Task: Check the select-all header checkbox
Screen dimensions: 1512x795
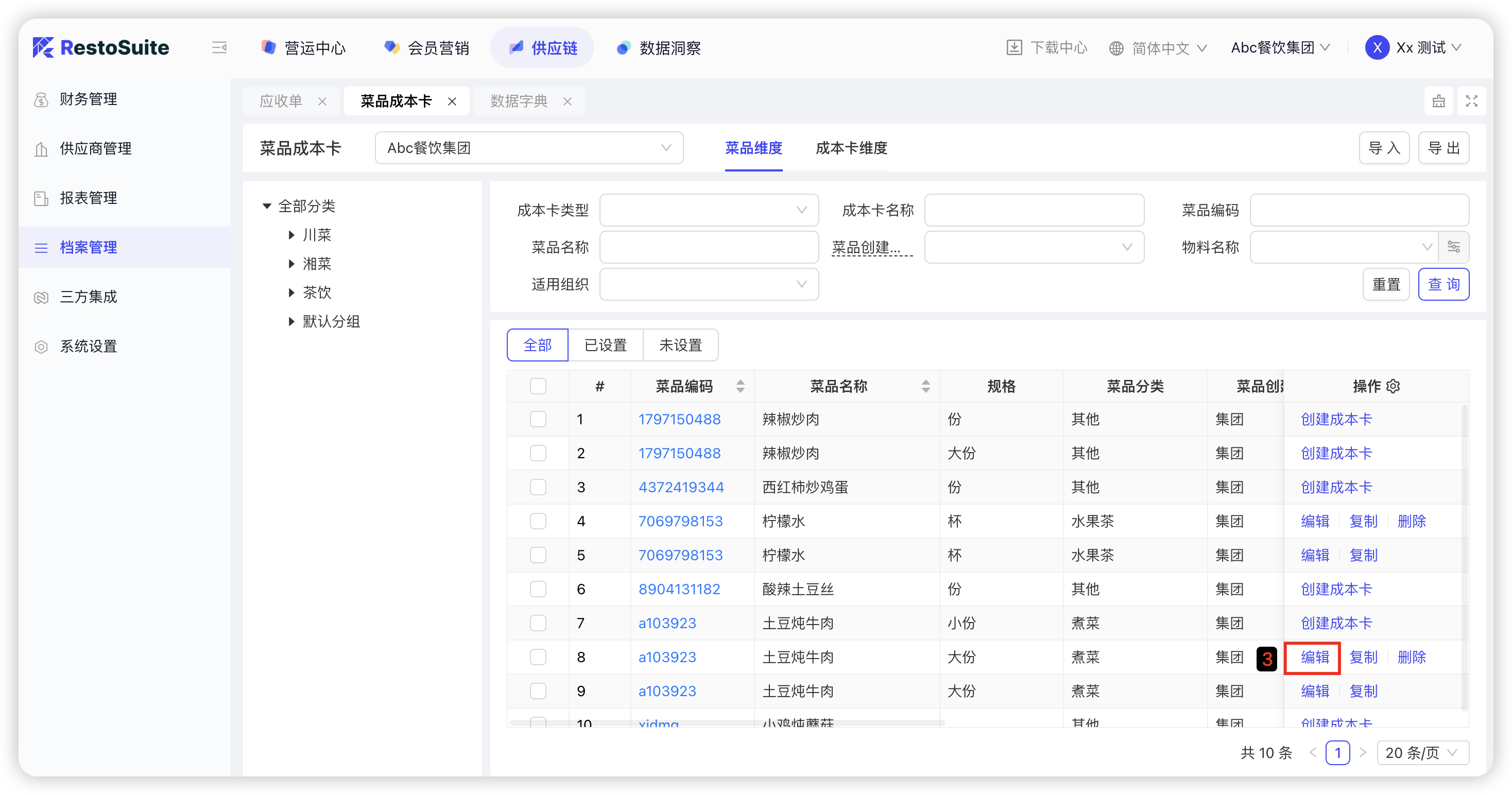Action: pos(538,386)
